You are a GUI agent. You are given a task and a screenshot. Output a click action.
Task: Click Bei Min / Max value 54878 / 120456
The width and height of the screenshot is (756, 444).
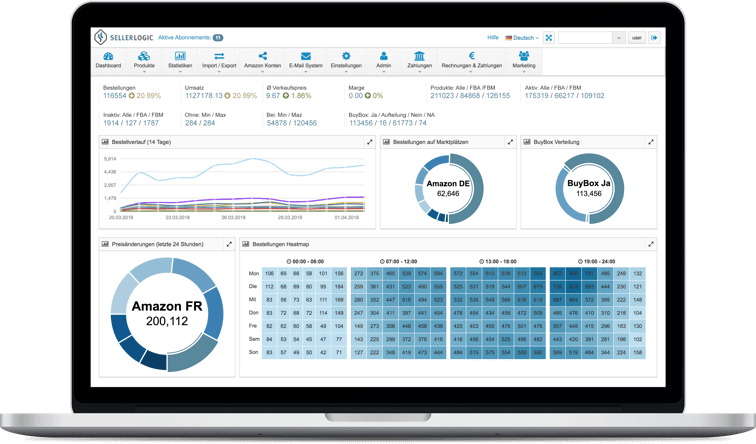coord(292,123)
